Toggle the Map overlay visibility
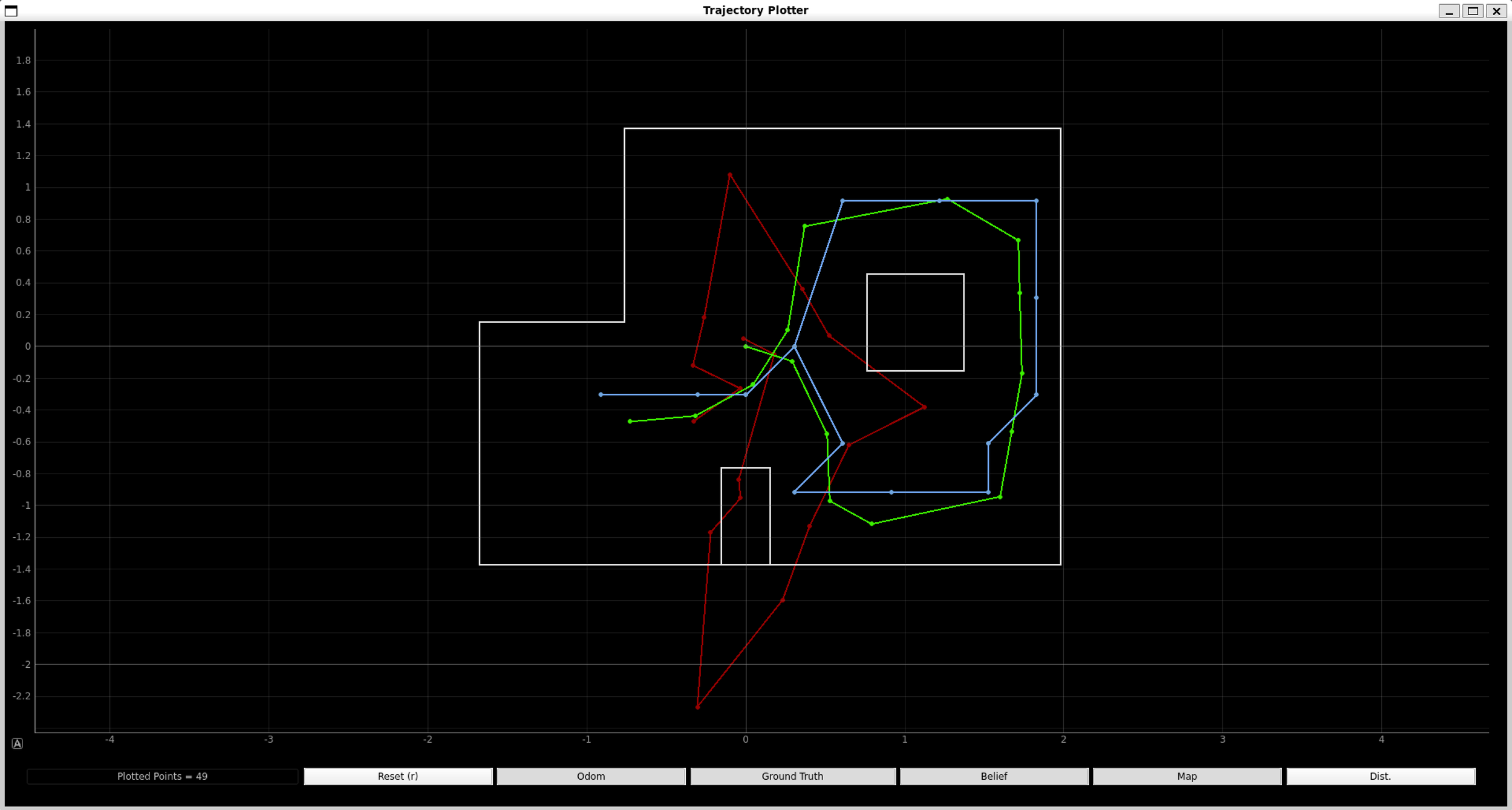This screenshot has width=1512, height=810. click(1186, 776)
